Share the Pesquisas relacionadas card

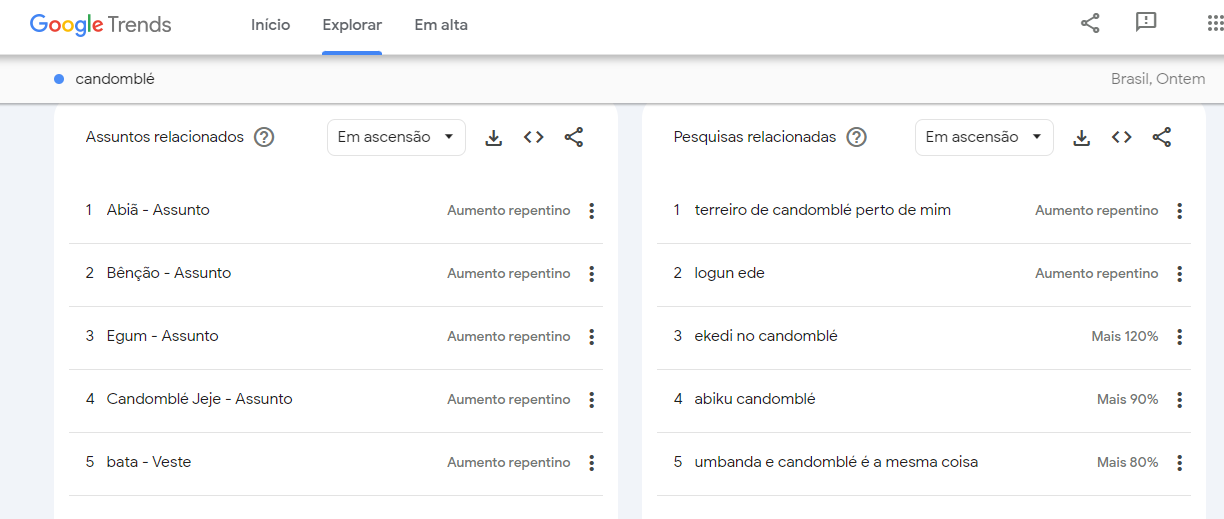tap(1162, 138)
